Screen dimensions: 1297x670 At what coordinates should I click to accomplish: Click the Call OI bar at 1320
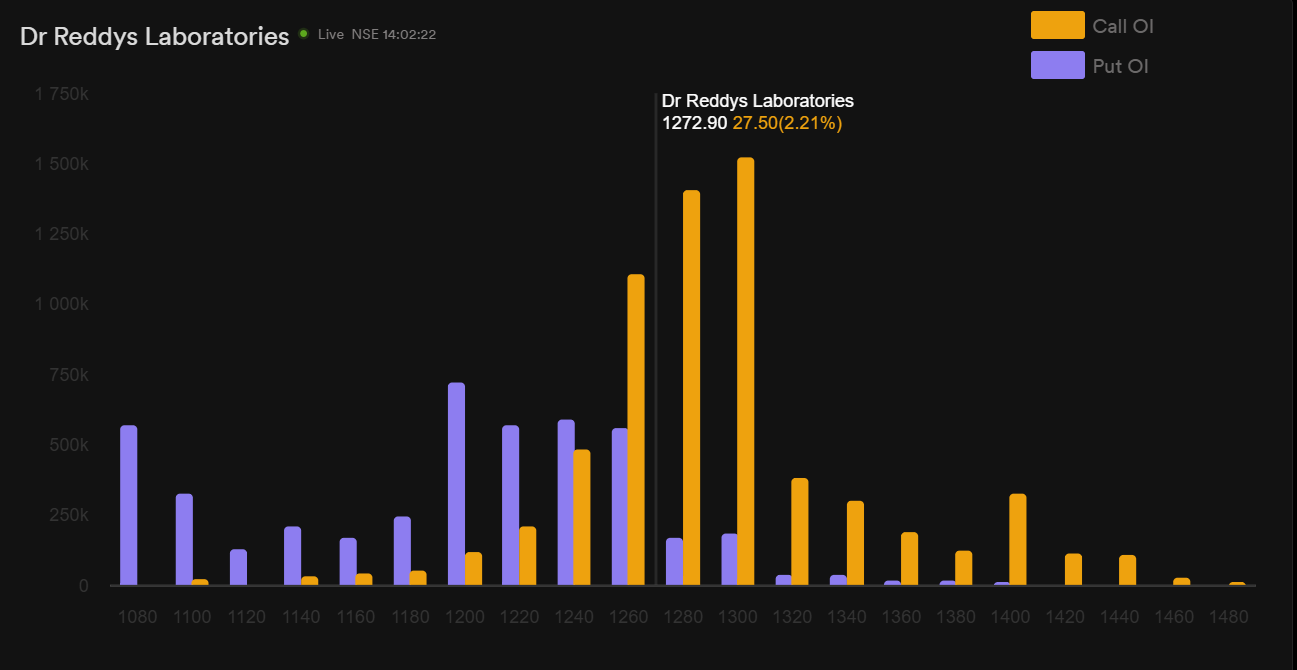(x=800, y=531)
